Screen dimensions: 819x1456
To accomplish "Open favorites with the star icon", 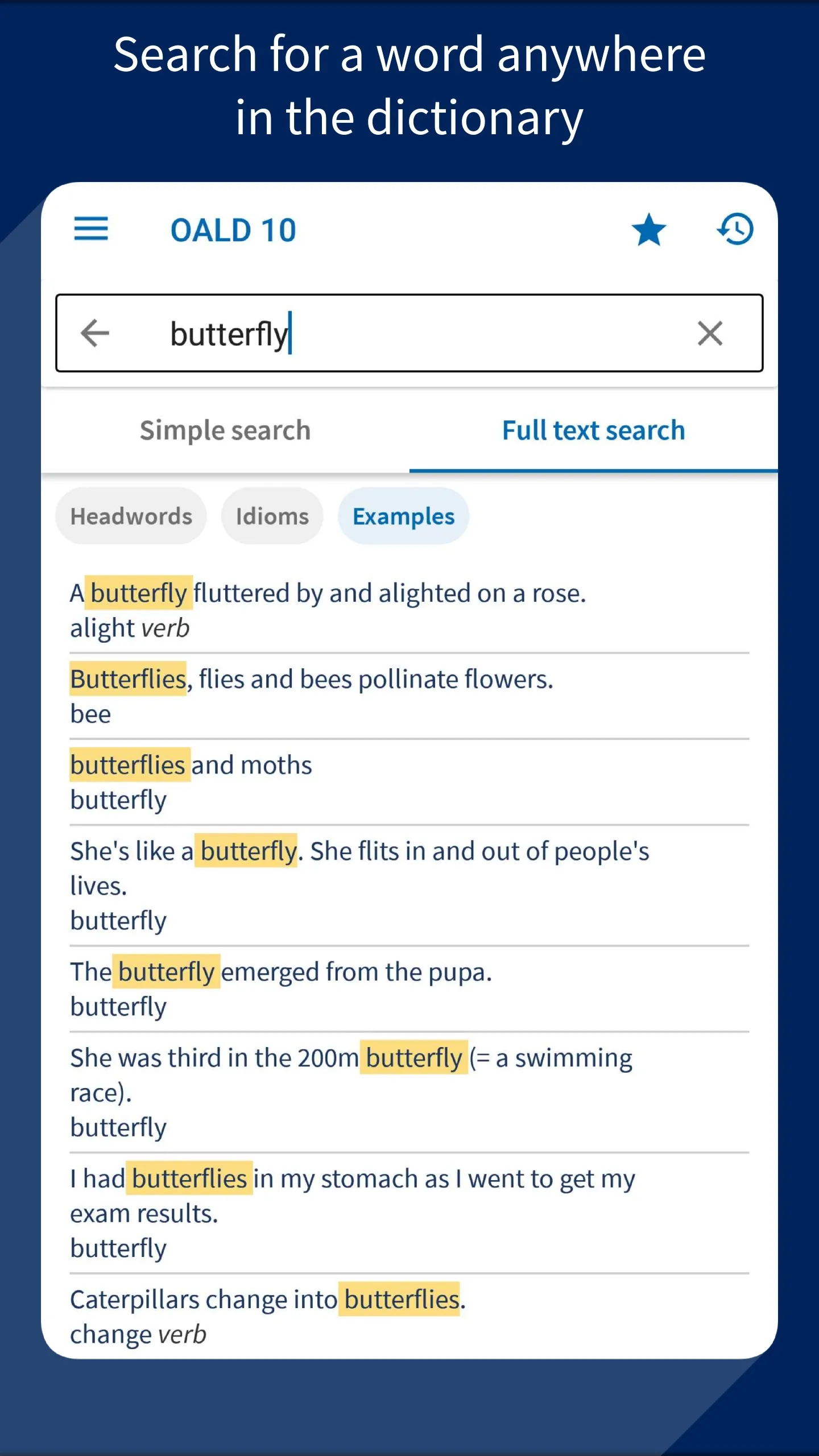I will pos(648,230).
